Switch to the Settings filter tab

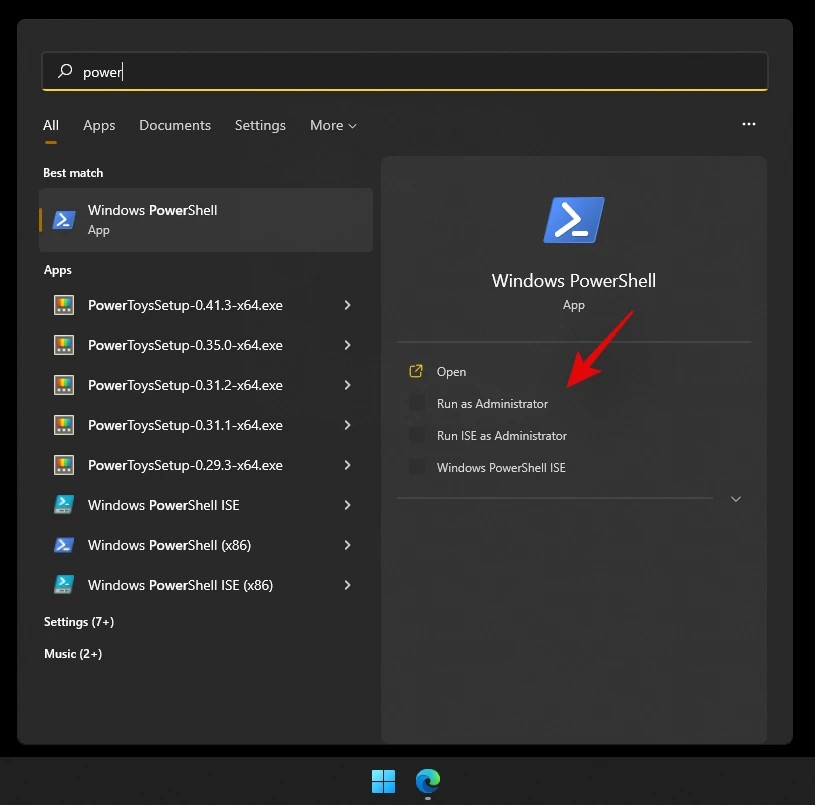coord(260,125)
